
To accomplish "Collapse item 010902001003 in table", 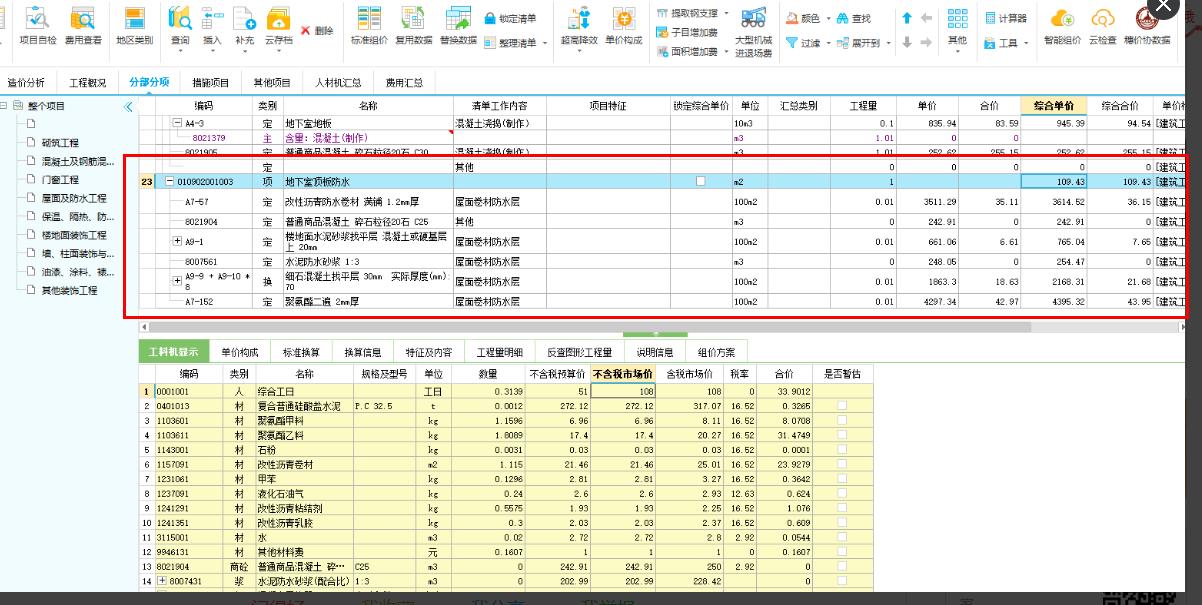I will pos(168,182).
